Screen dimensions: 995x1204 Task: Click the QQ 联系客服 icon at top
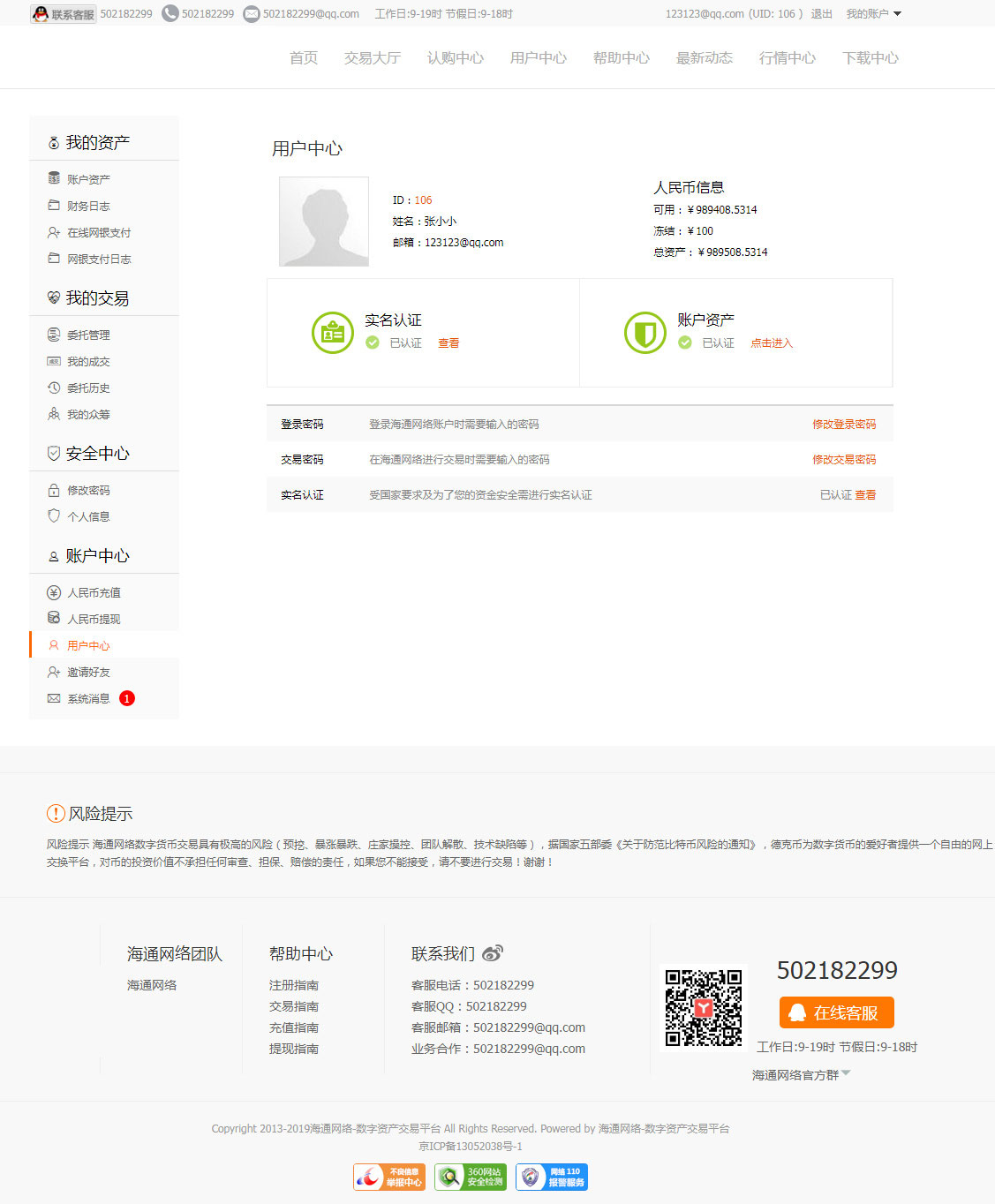pyautogui.click(x=63, y=14)
